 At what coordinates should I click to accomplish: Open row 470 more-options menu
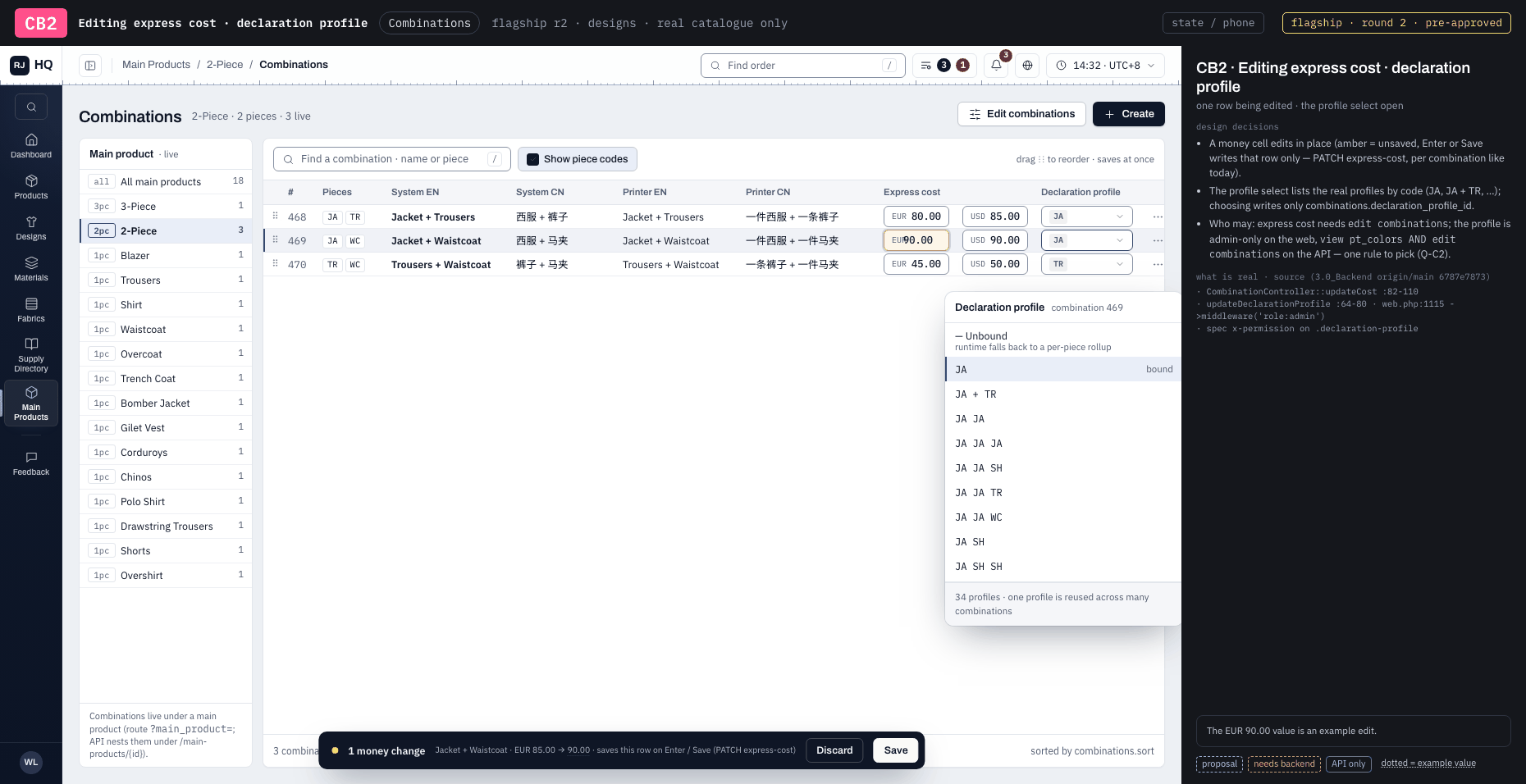(x=1158, y=264)
